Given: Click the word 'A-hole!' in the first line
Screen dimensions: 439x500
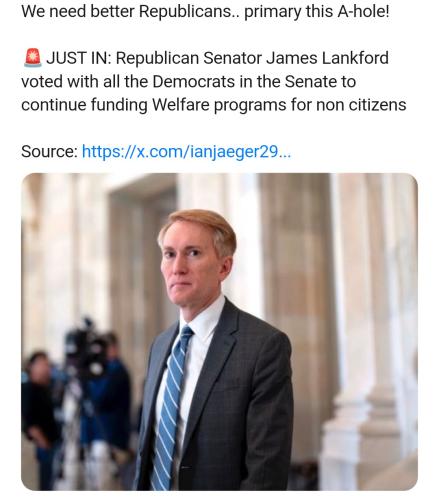Looking at the screenshot, I should tap(363, 11).
